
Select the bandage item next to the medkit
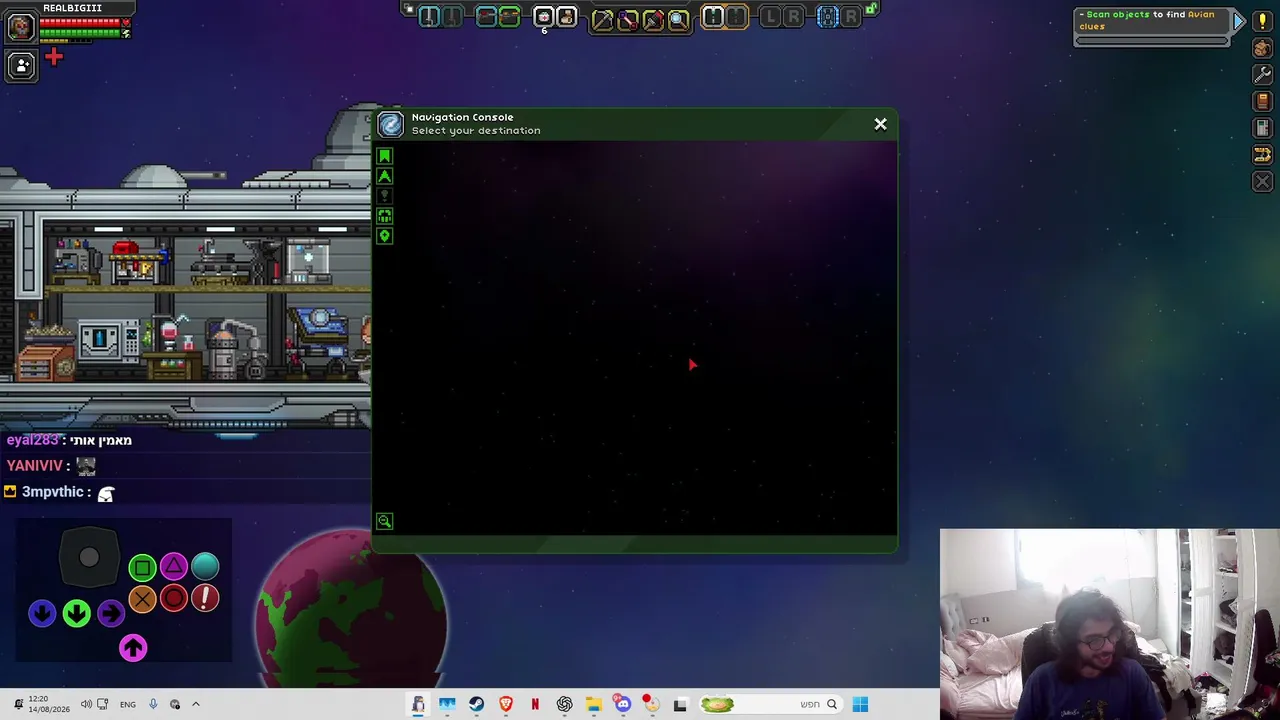(x=566, y=16)
